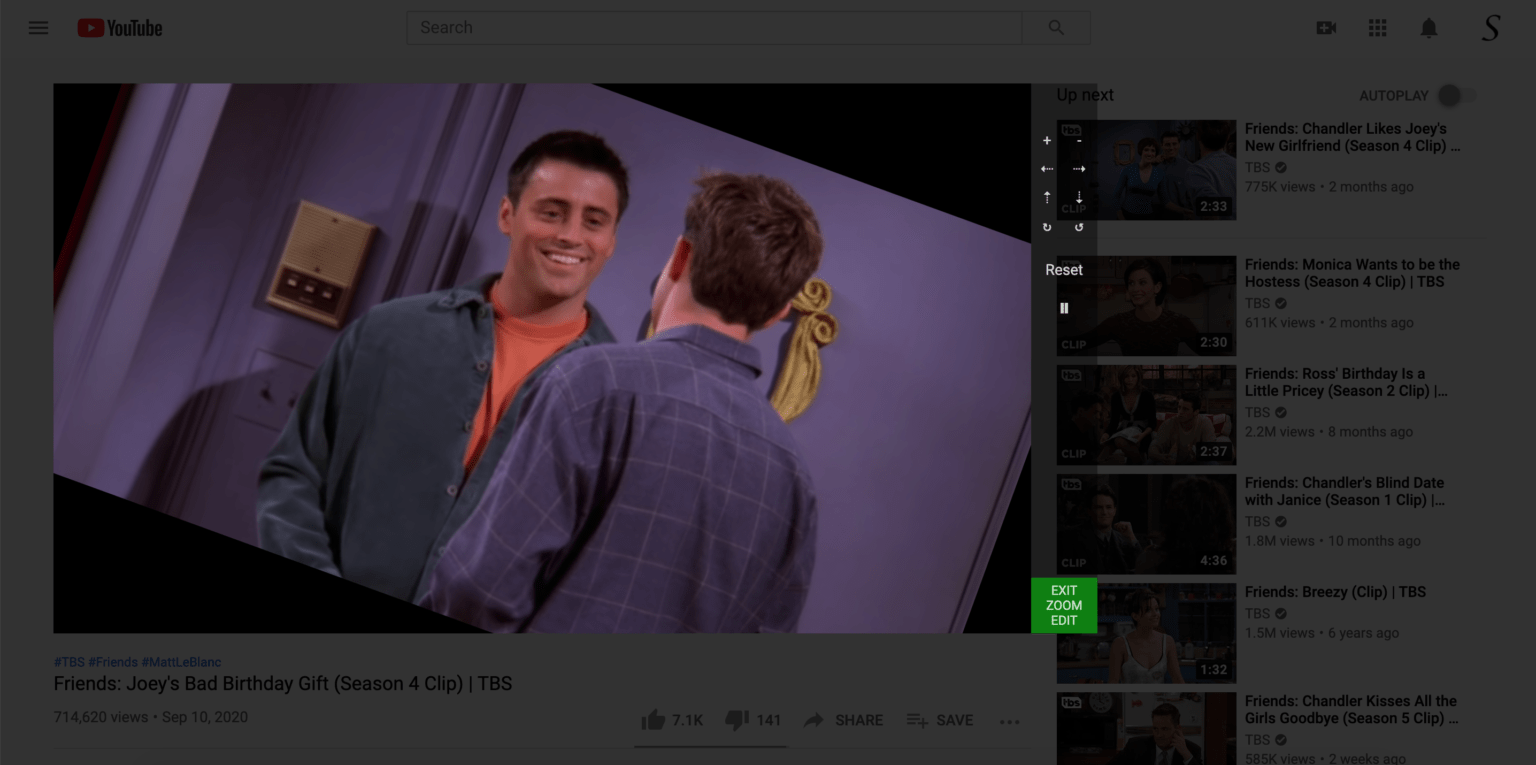This screenshot has height=765, width=1536.
Task: Rotate video clockwise
Action: click(1047, 227)
